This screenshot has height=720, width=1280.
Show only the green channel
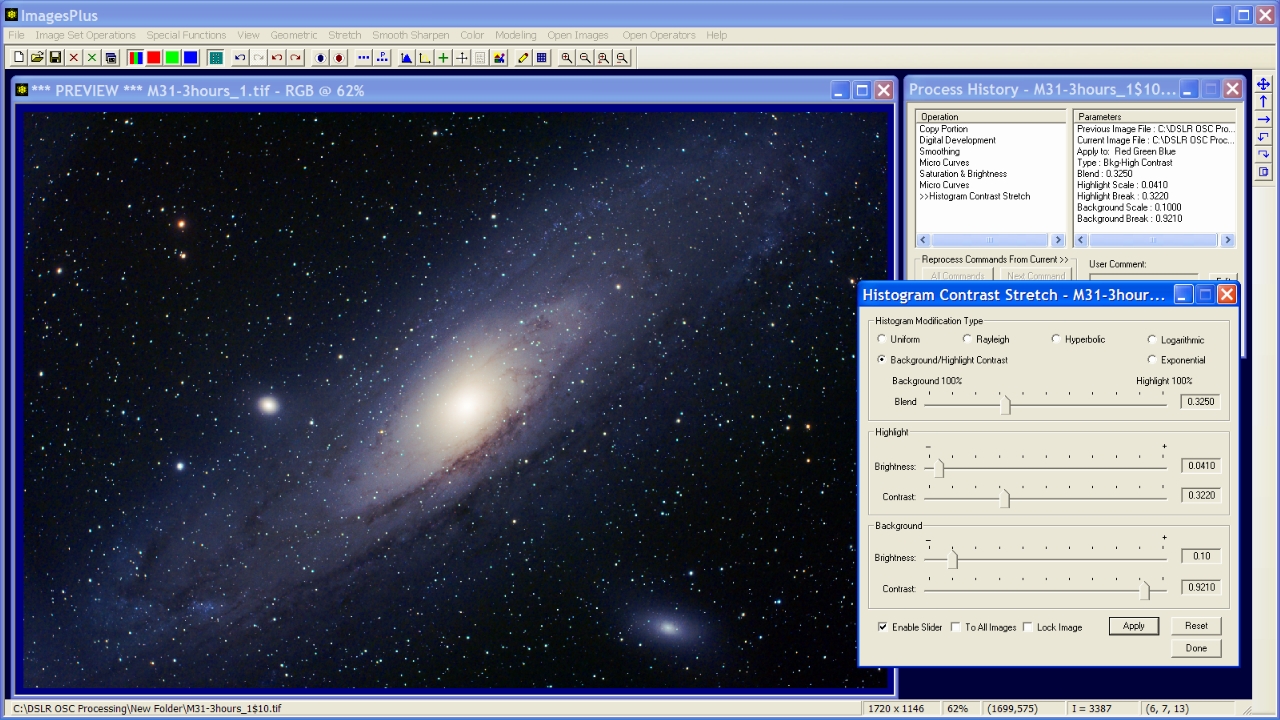click(x=172, y=58)
